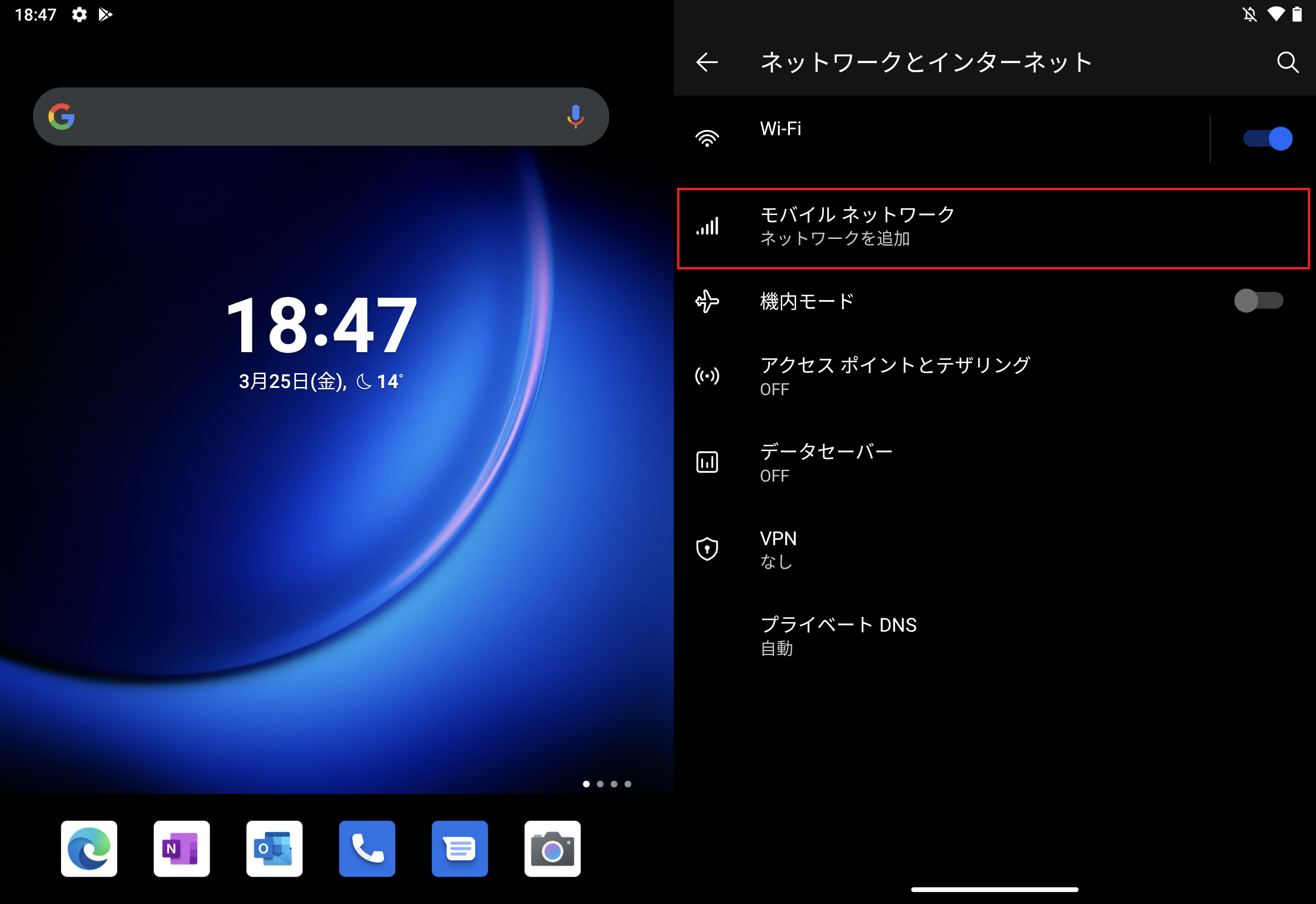Go back with the arrow in Settings header
Image resolution: width=1316 pixels, height=904 pixels.
tap(706, 62)
